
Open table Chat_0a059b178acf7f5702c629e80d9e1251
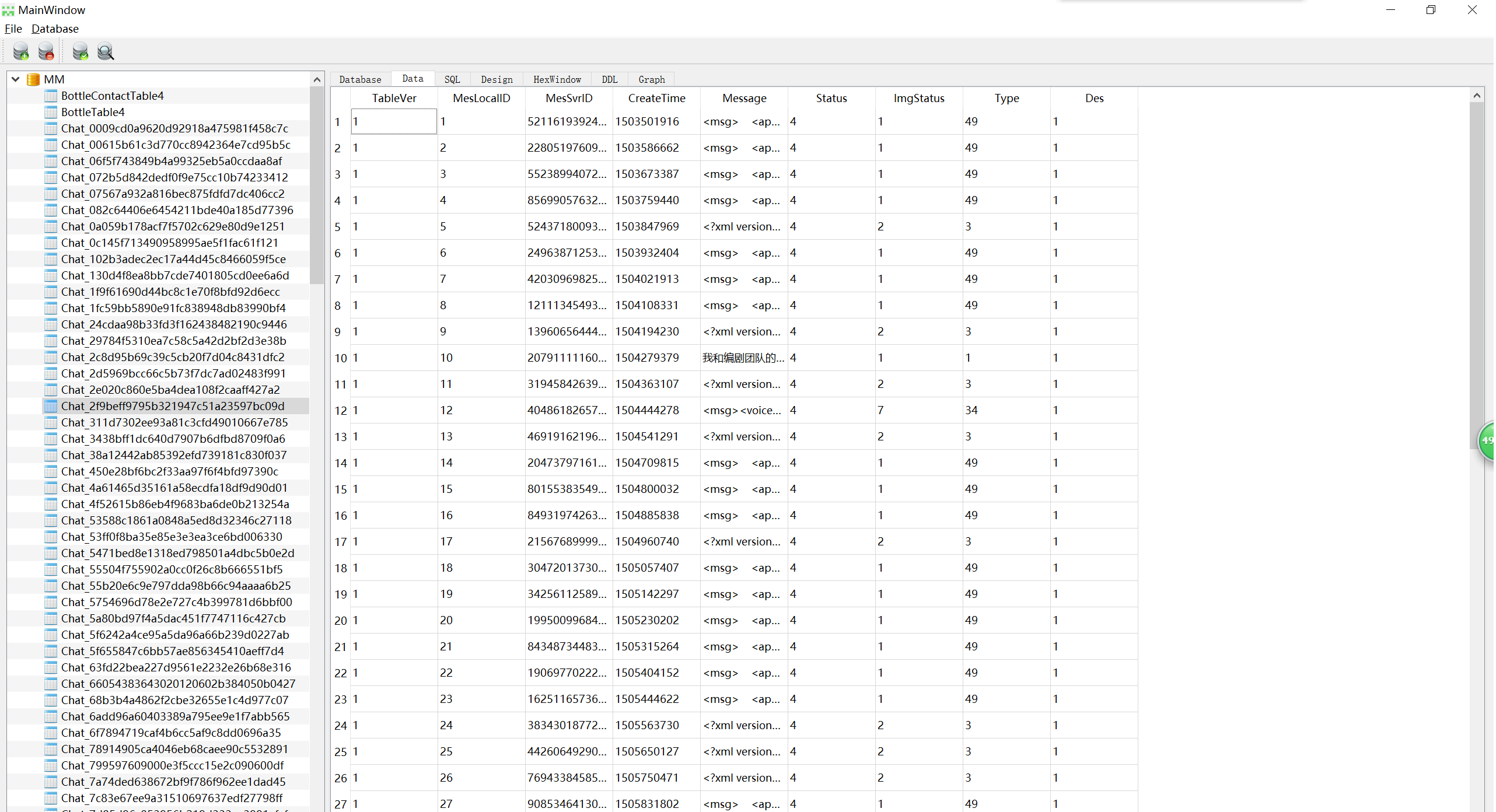click(x=173, y=226)
